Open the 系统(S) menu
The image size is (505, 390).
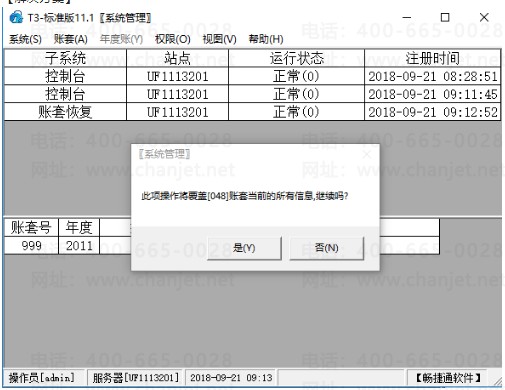25,39
